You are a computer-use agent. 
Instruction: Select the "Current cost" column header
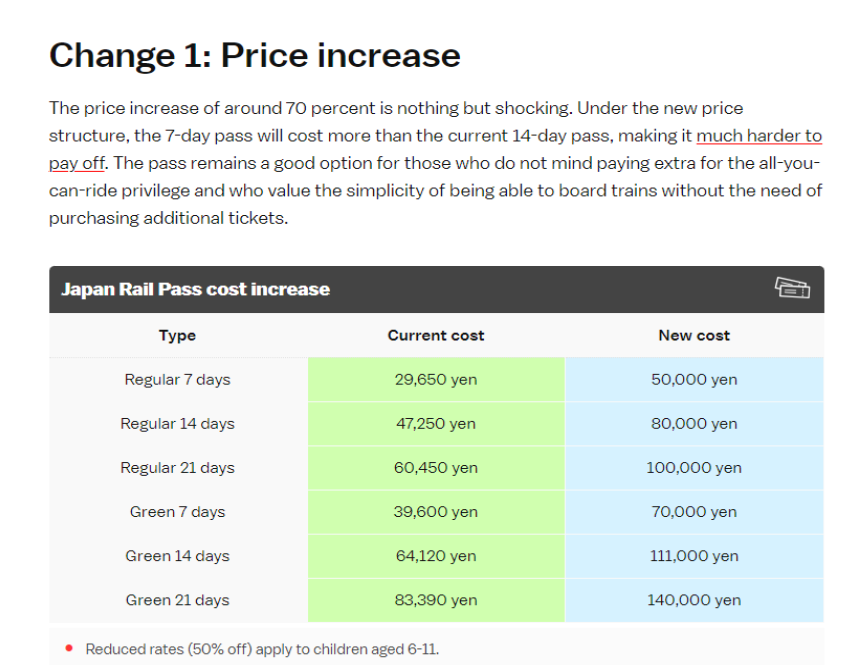436,336
